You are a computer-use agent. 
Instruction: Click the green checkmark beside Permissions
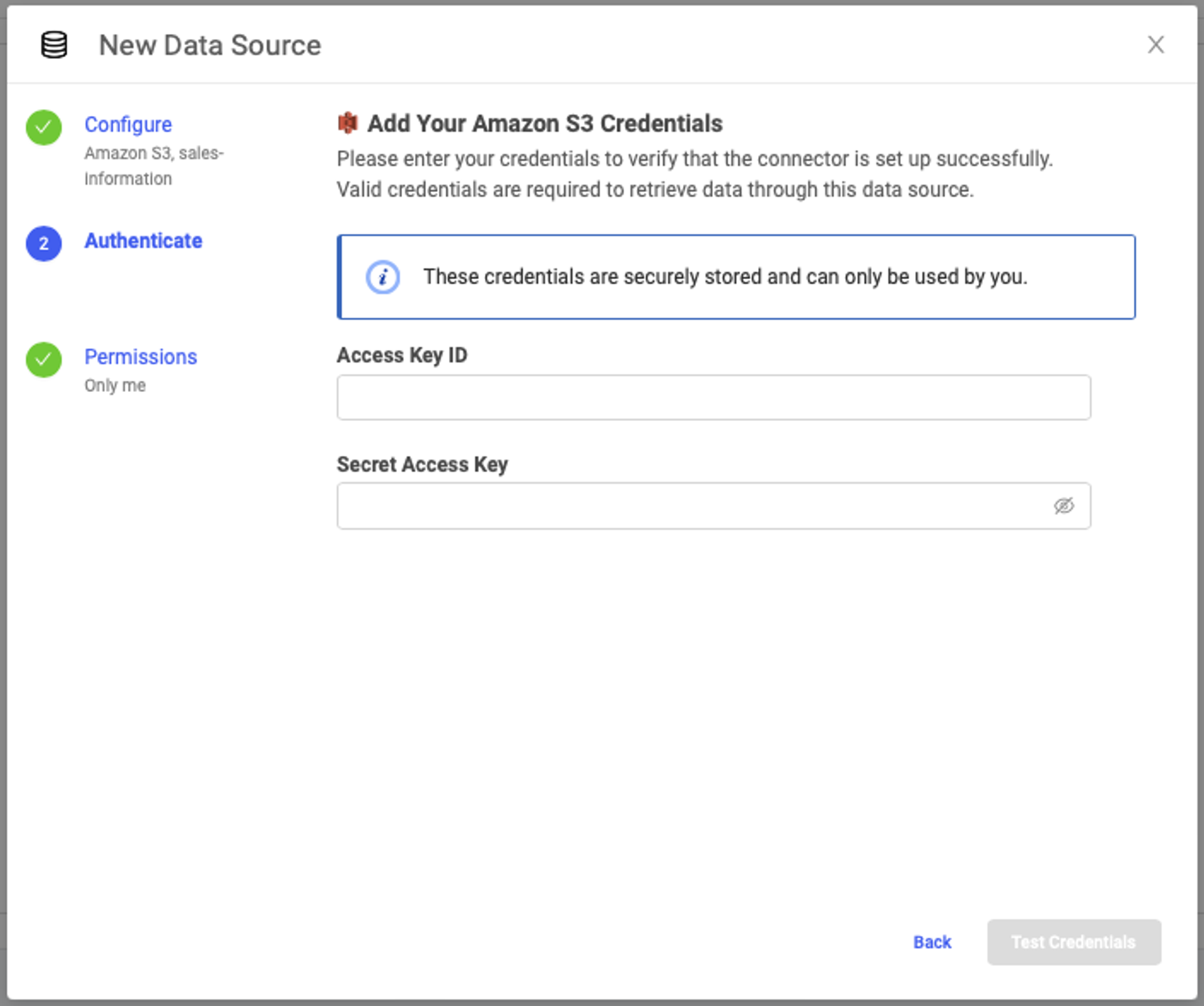pos(43,359)
